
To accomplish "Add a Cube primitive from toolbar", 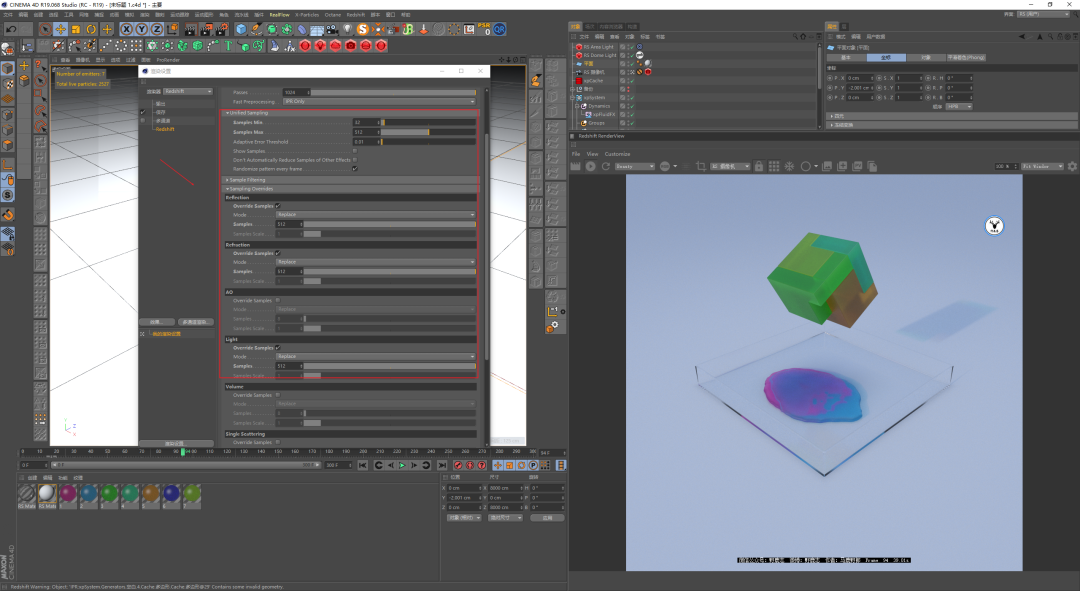I will 241,29.
